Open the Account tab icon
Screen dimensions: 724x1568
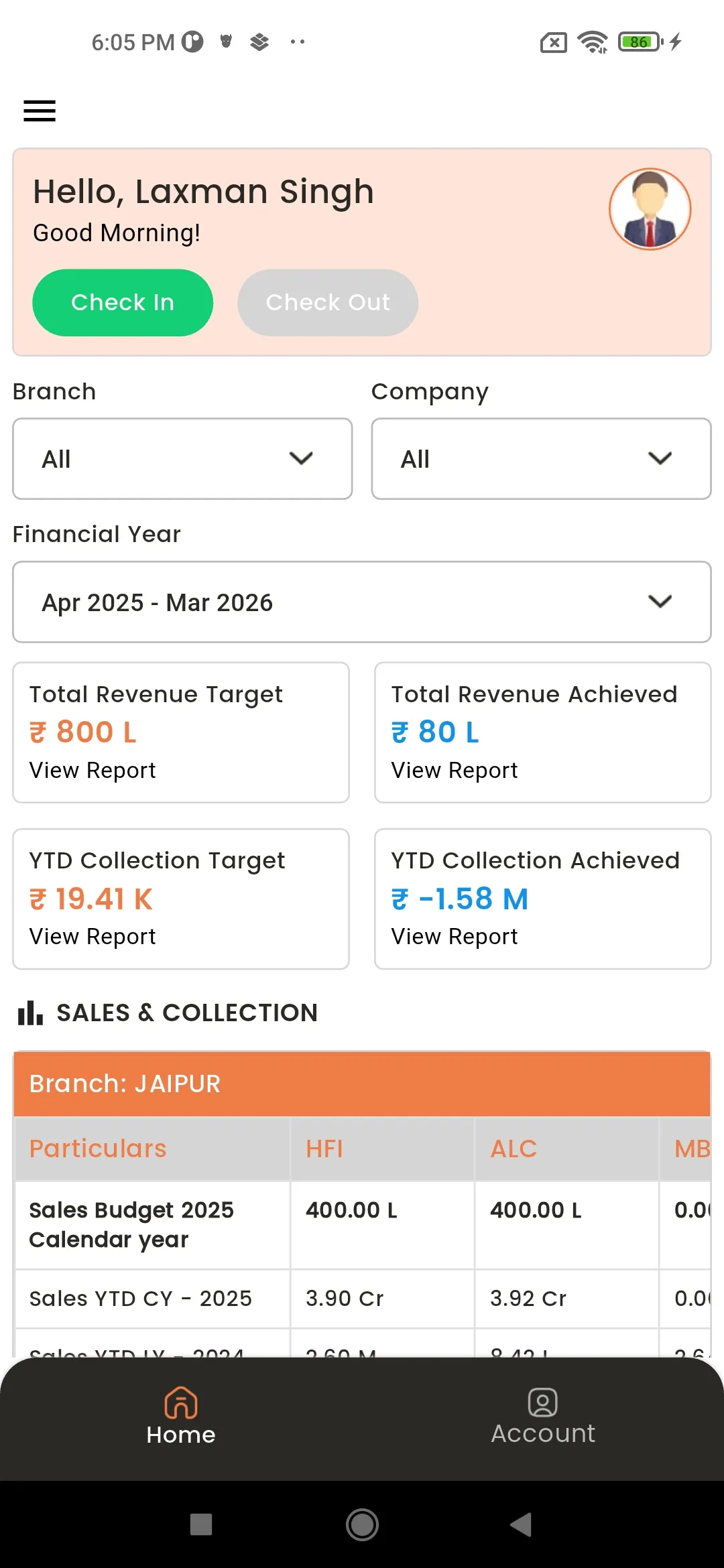(543, 1402)
